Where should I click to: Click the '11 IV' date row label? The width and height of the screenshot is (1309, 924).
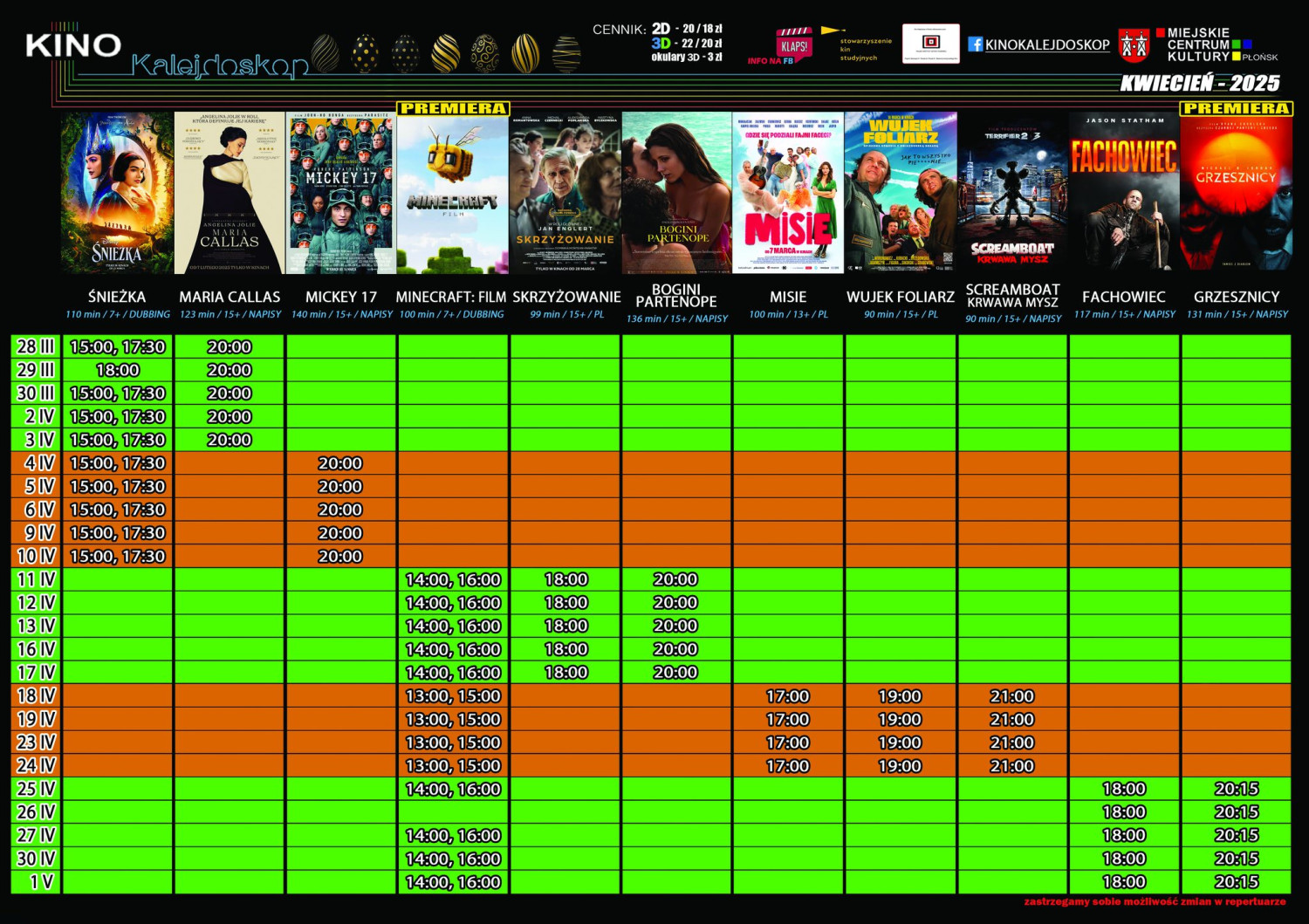[x=36, y=579]
